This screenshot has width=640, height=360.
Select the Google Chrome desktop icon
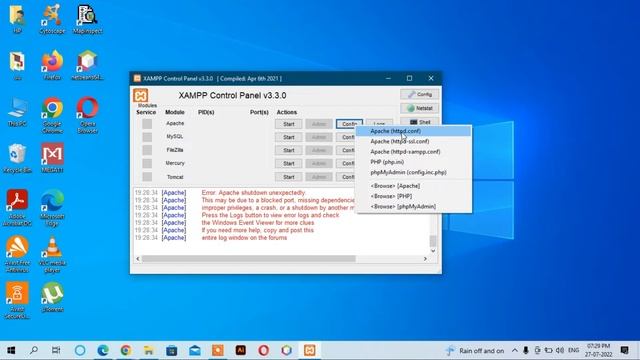tap(52, 115)
